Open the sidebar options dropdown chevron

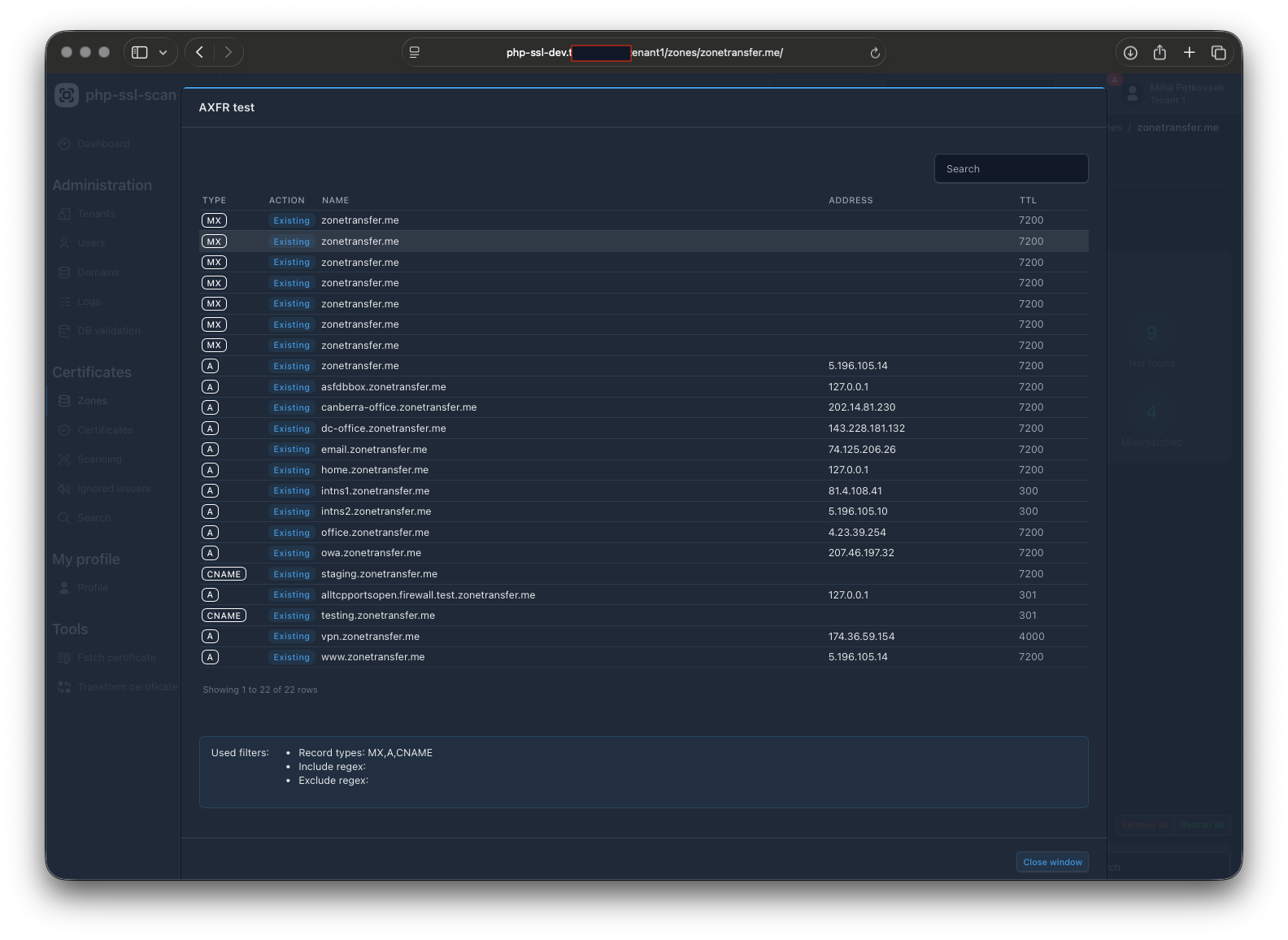tap(163, 52)
